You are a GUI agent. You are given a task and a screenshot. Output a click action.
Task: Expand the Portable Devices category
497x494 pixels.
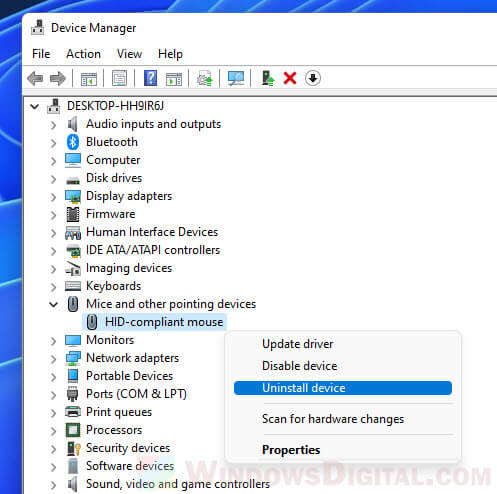(53, 377)
